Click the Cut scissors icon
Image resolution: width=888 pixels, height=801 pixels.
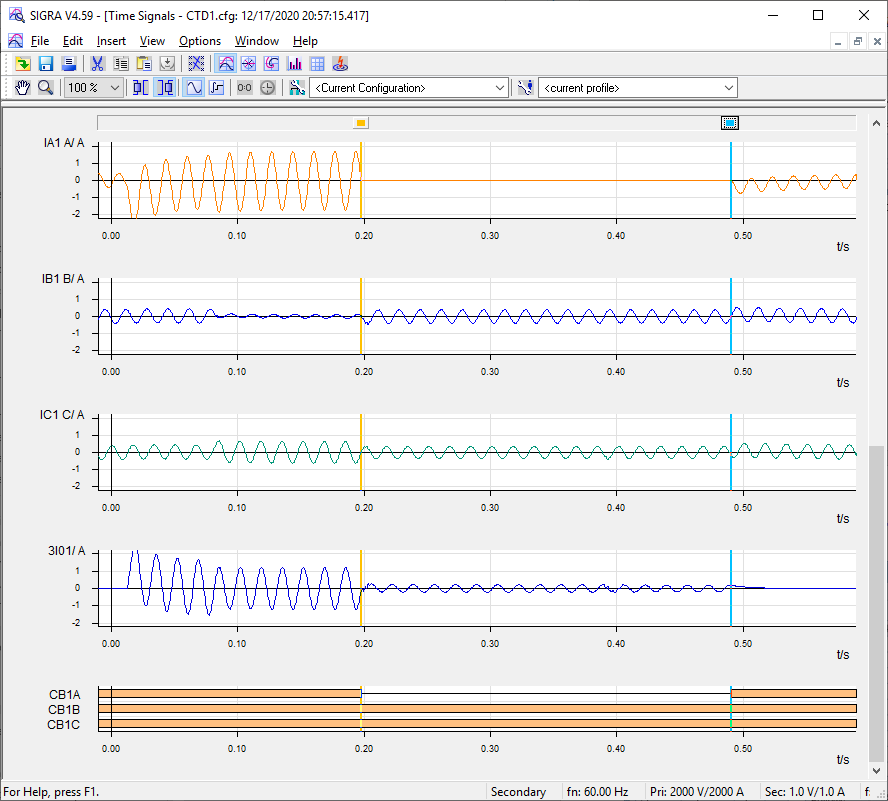point(97,63)
